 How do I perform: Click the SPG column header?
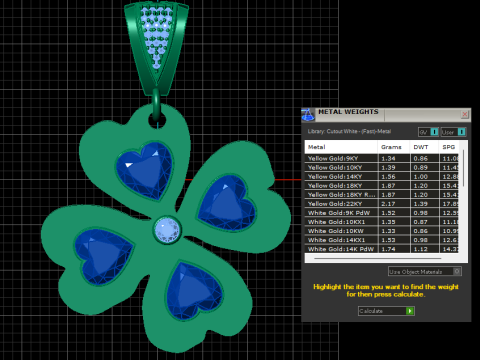(449, 147)
